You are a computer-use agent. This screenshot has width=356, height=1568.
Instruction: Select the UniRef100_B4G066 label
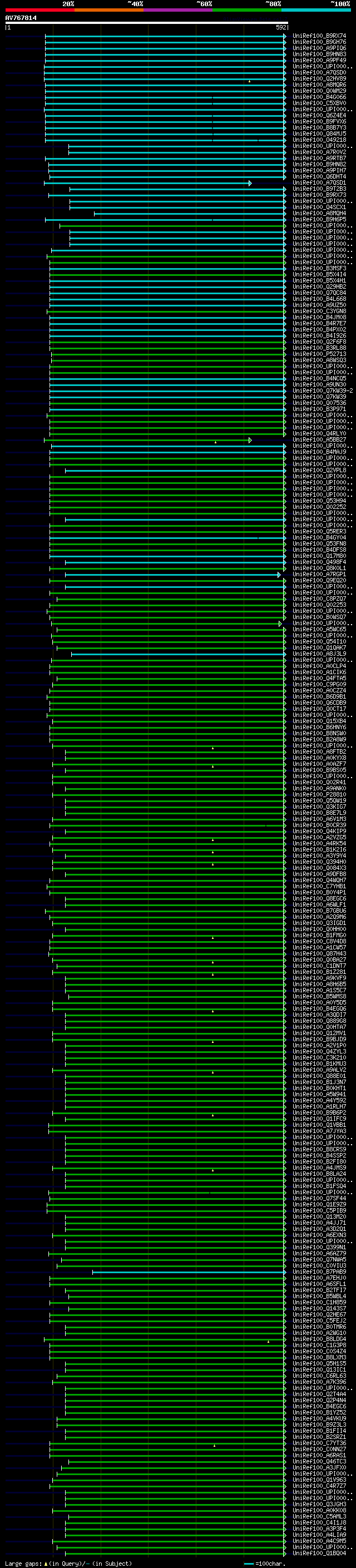coord(319,97)
